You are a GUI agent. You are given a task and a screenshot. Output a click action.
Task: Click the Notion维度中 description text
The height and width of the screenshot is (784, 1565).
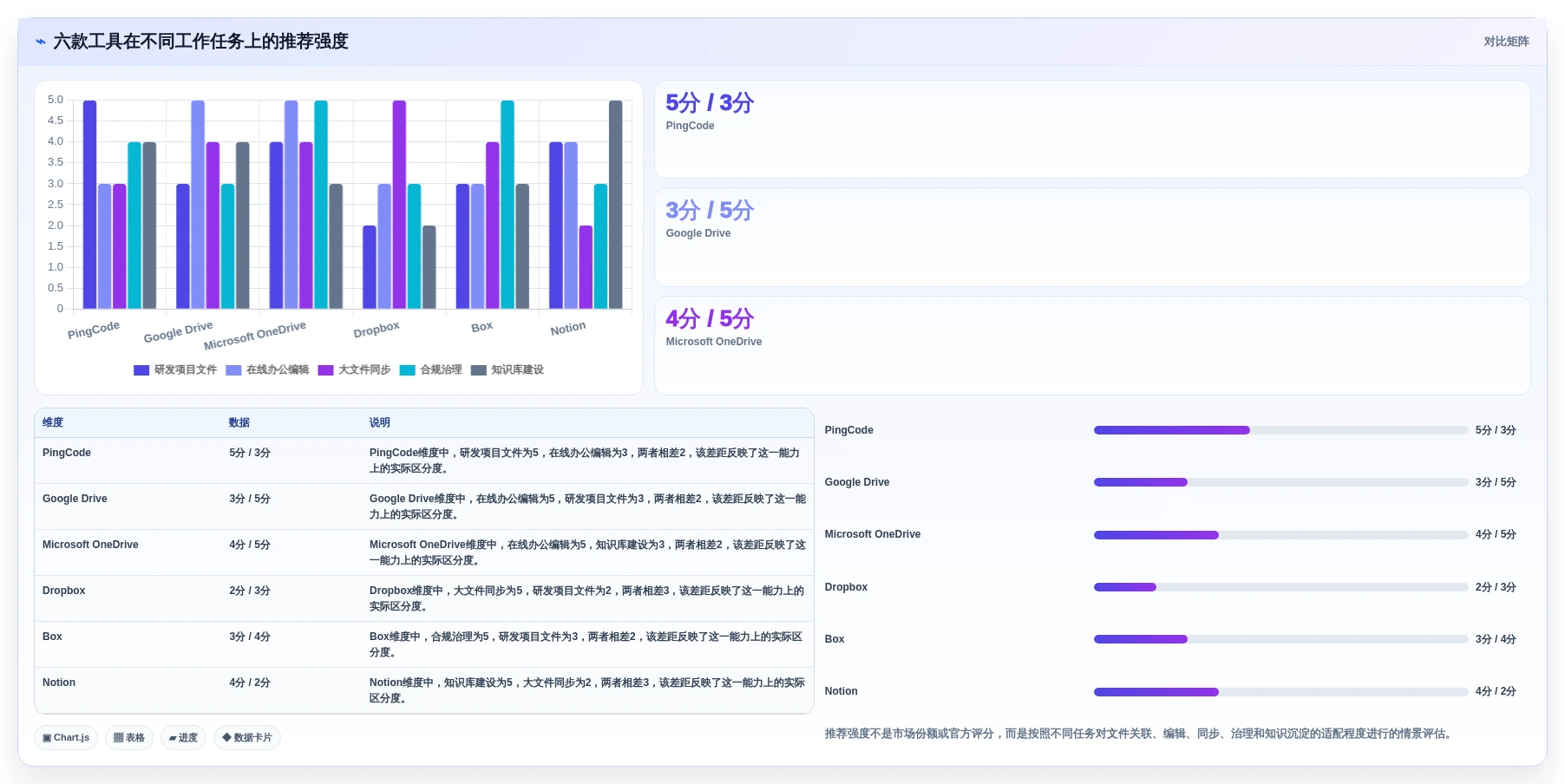tap(587, 690)
